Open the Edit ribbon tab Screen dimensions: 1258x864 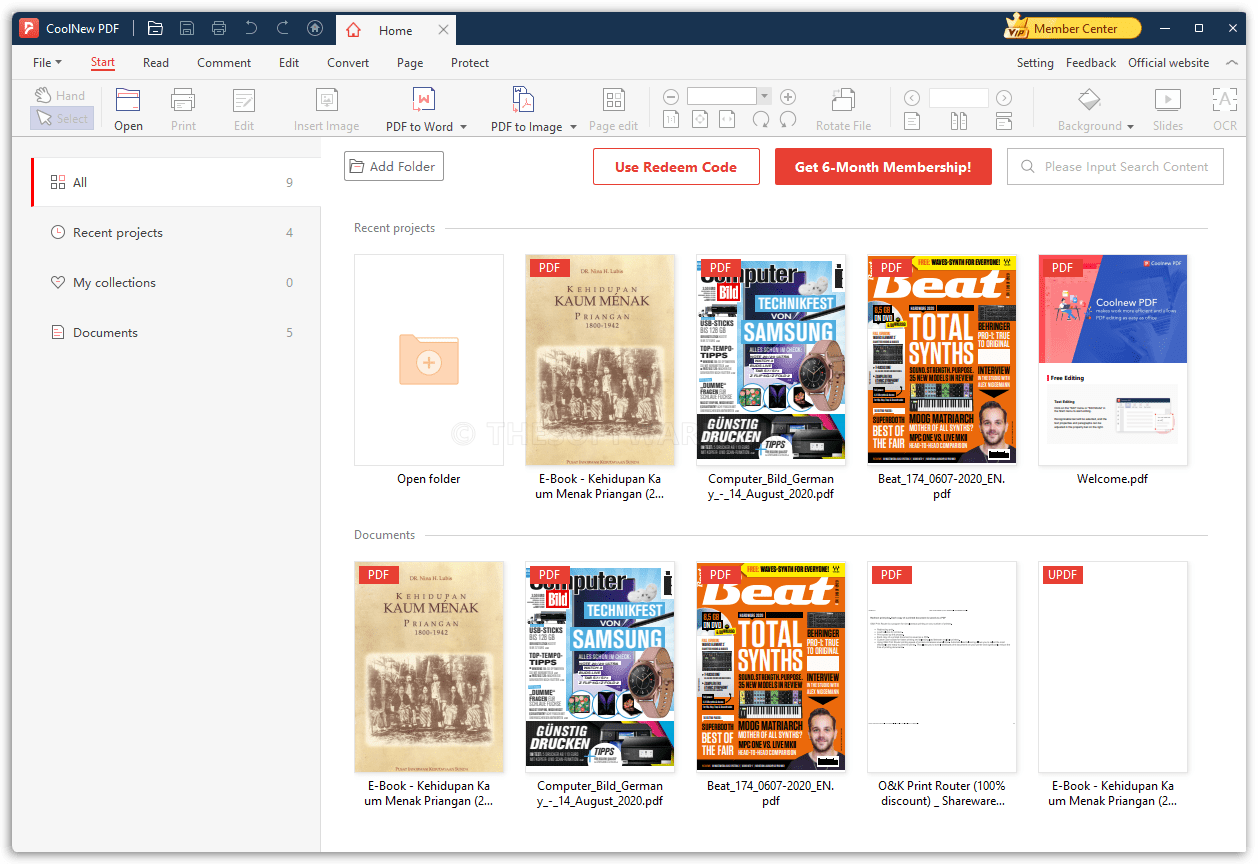point(289,63)
